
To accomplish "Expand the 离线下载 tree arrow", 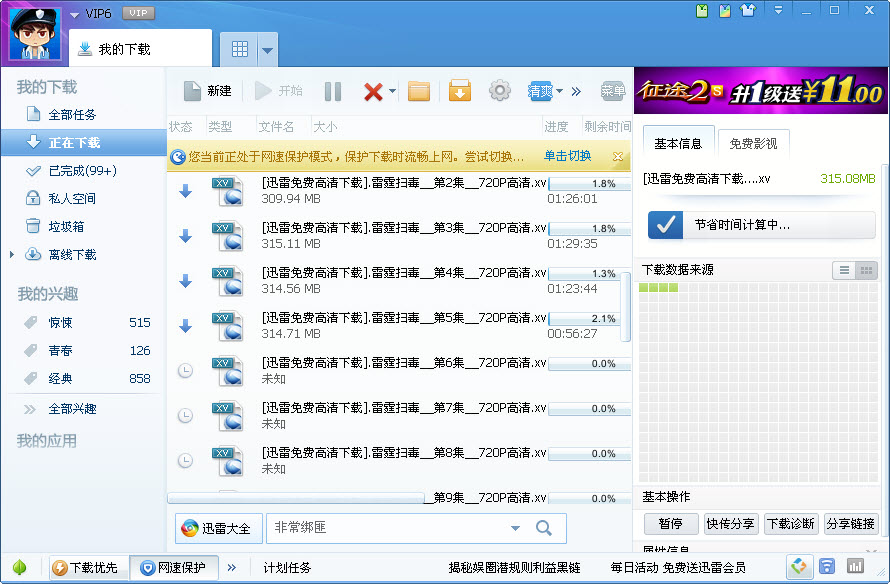I will 11,254.
